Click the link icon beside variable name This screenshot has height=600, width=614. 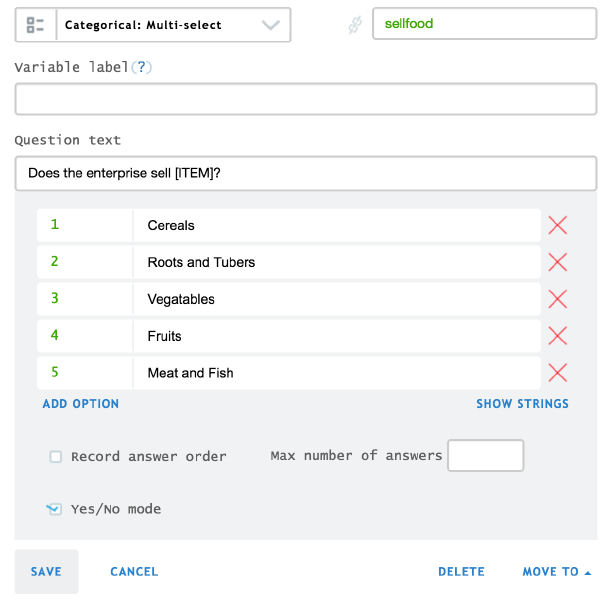tap(354, 25)
